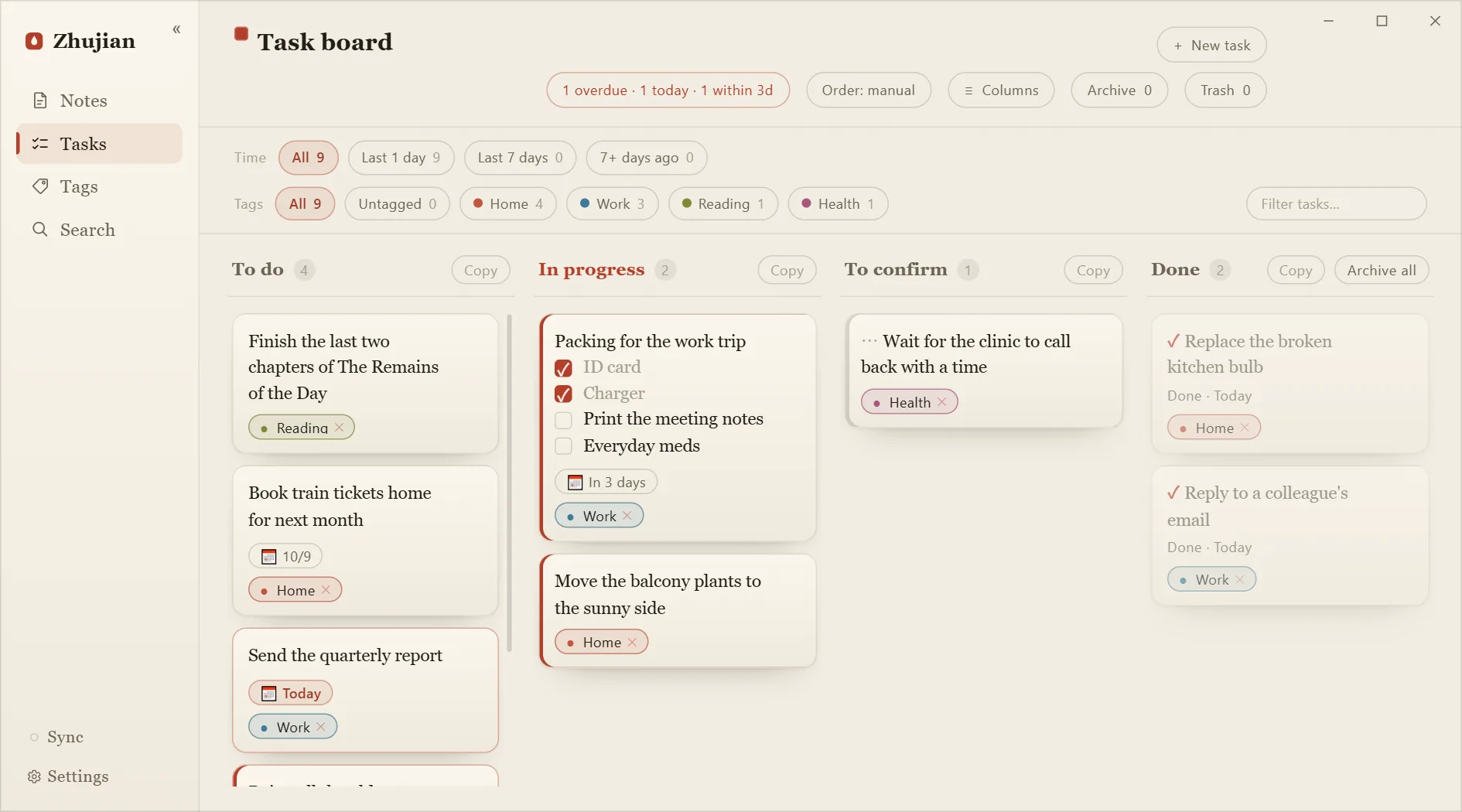Screen dimensions: 1462x812
Task: Click the 10/9 due date calendar chip
Action: point(285,556)
